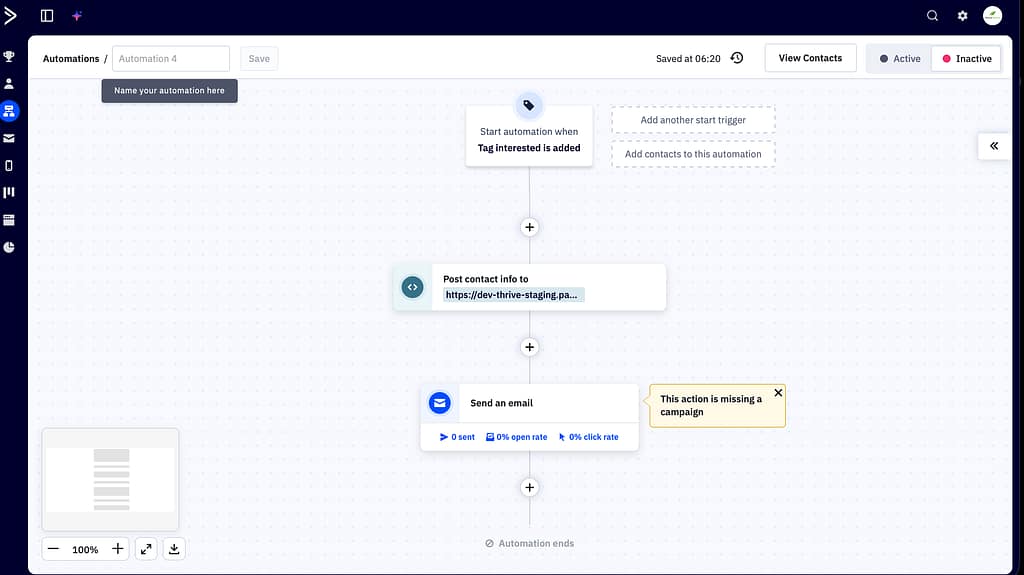Add step below Send an email

coord(529,488)
